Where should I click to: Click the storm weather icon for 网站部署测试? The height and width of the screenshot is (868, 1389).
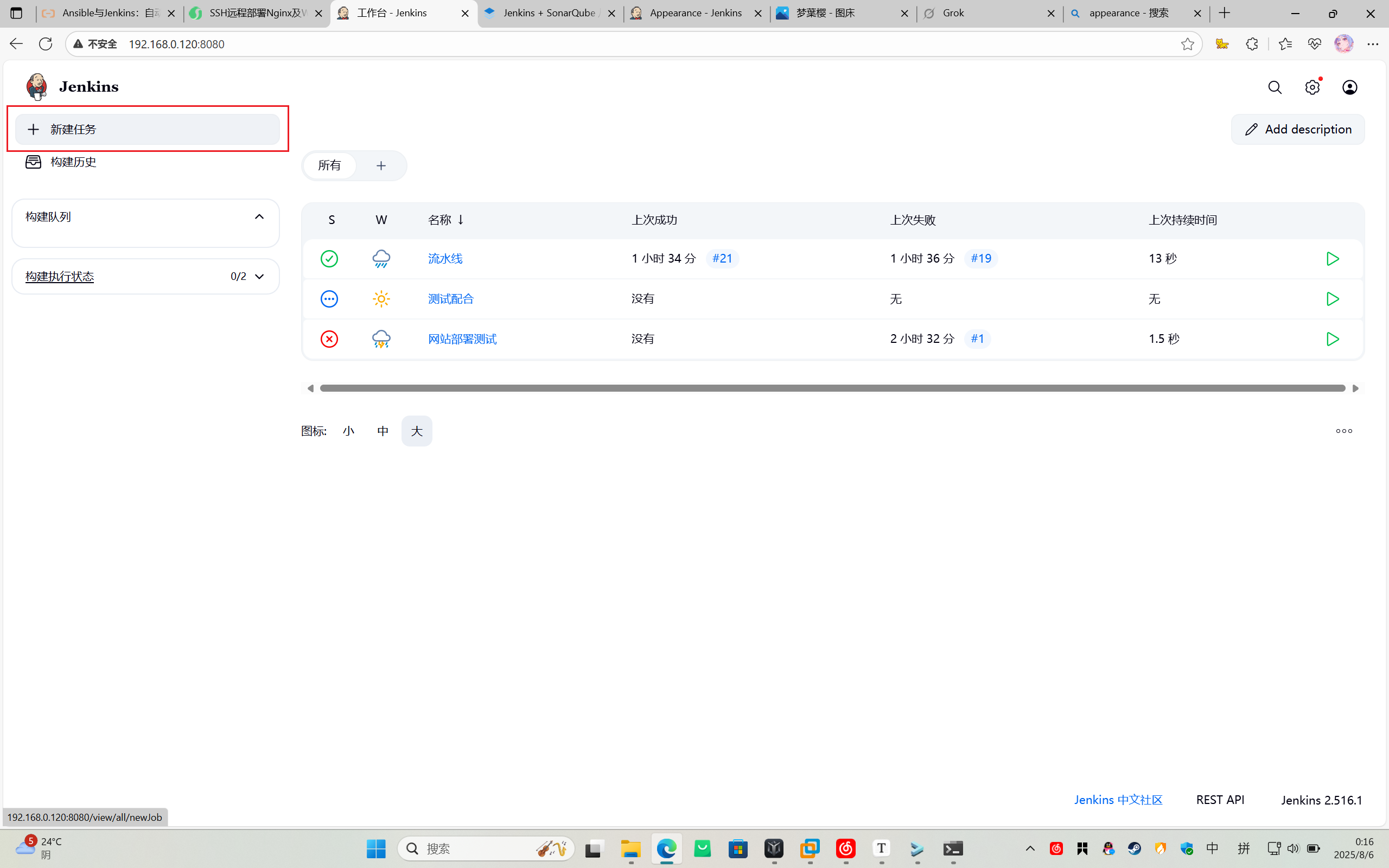[381, 339]
